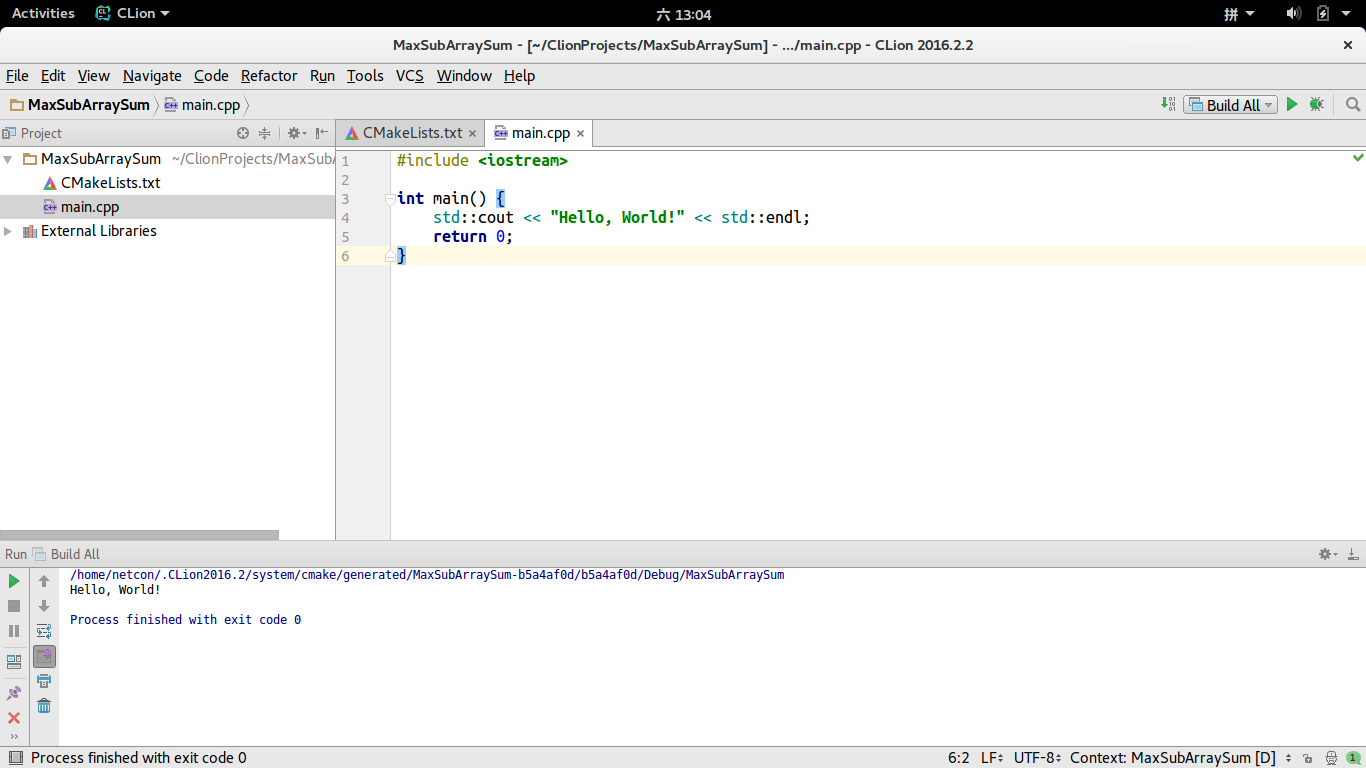Click the line number 4 in the gutter
The image size is (1366, 768).
tap(345, 218)
